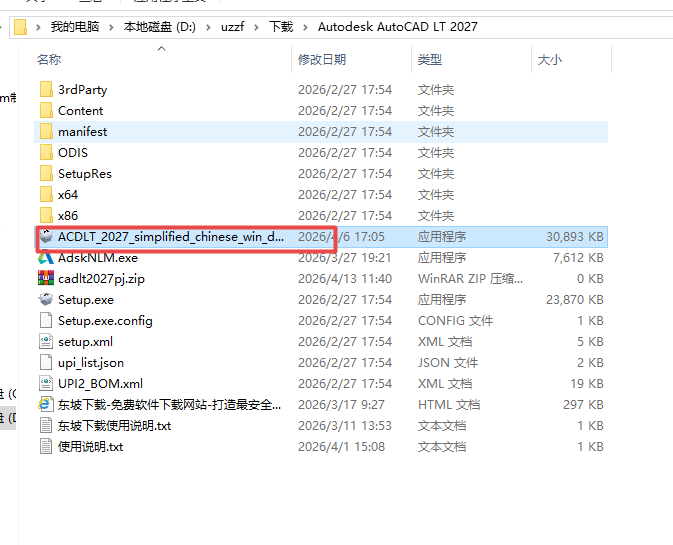Select the Setup.exe.config file name
Viewport: 673px width, 545px height.
coord(105,321)
